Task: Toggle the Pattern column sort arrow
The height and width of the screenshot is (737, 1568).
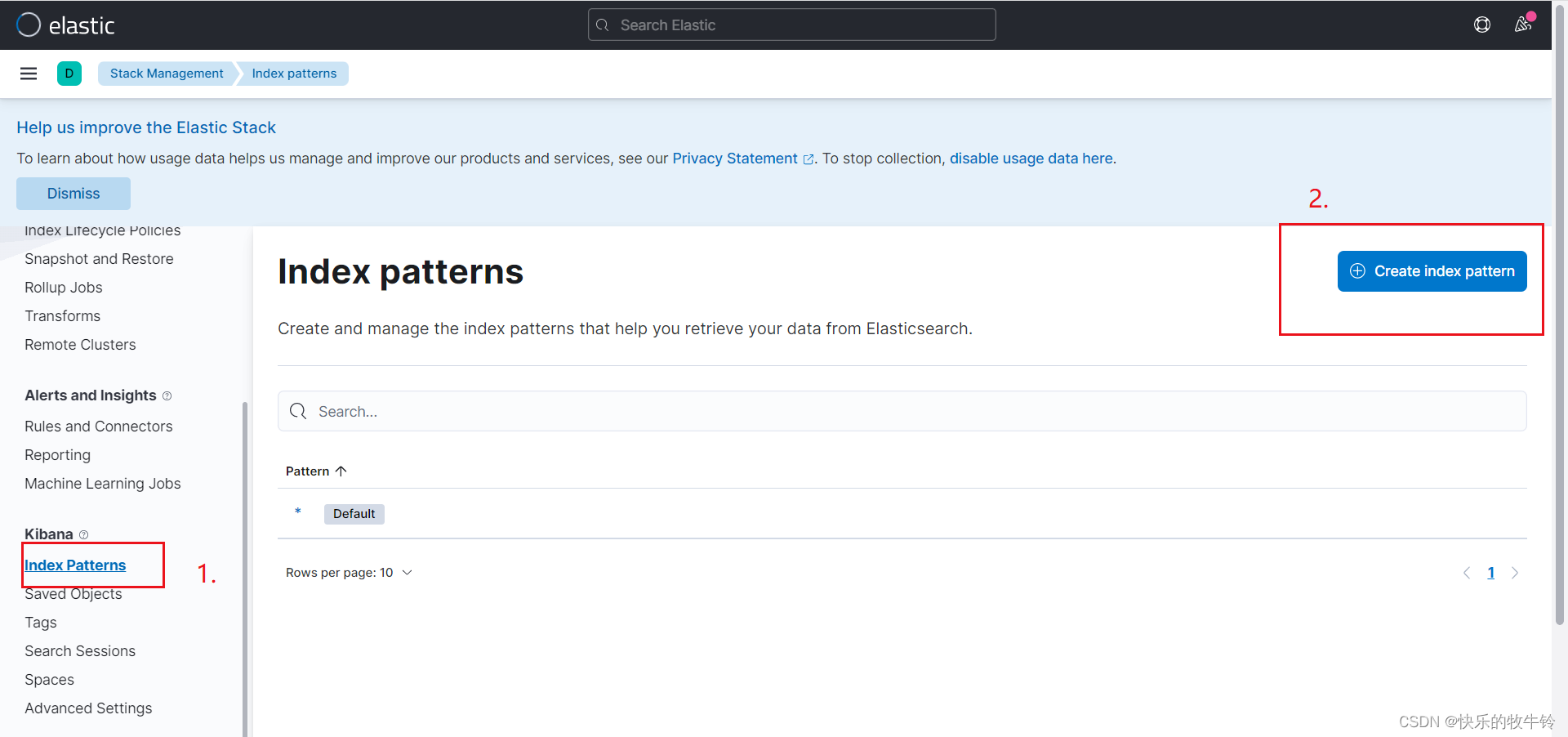Action: [342, 471]
